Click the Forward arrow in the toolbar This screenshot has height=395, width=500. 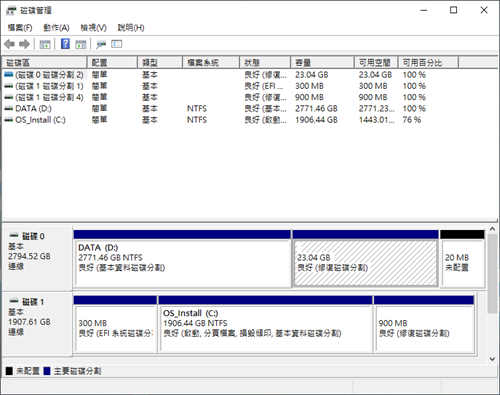click(24, 44)
